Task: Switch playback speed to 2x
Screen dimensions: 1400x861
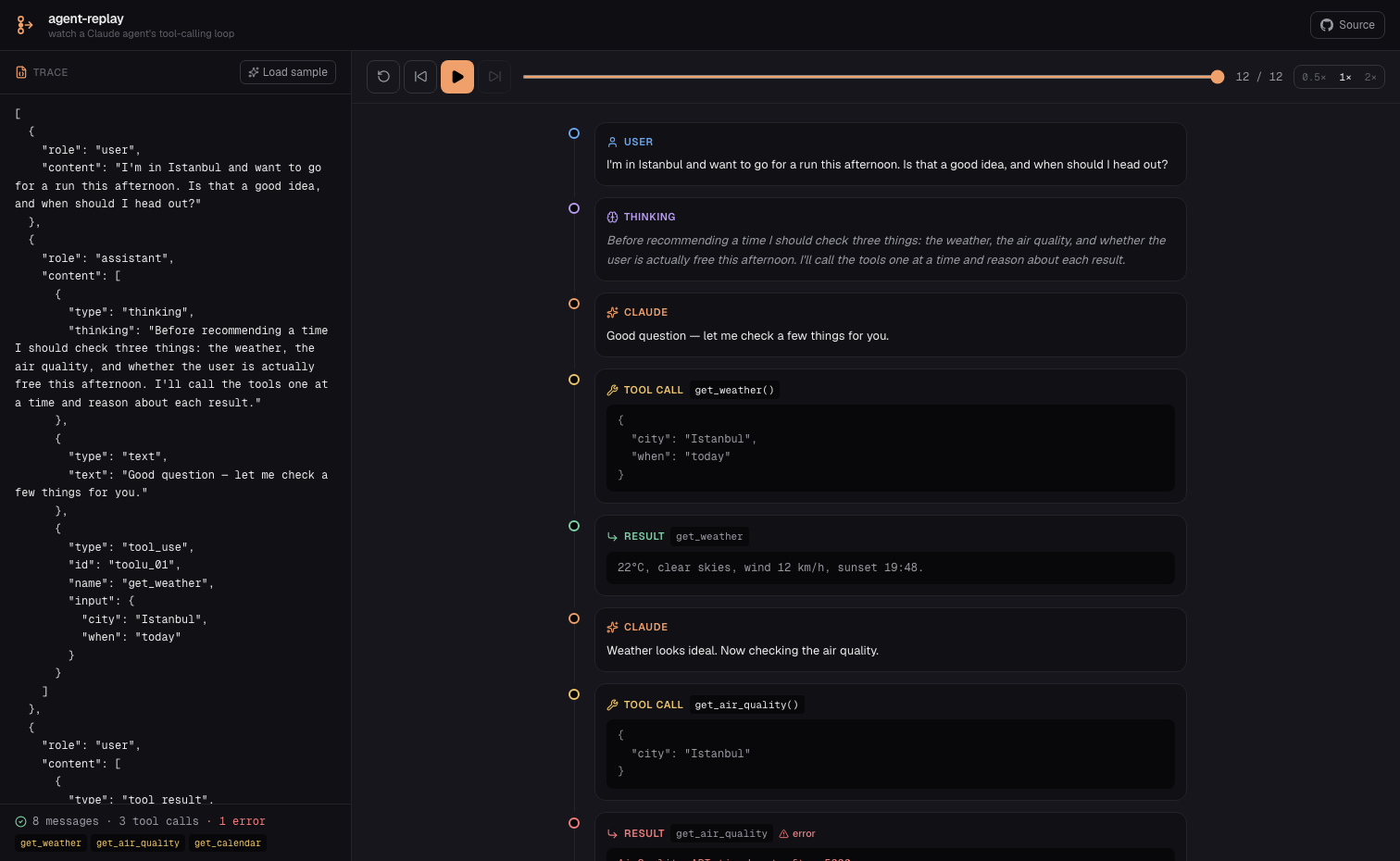Action: click(x=1370, y=77)
